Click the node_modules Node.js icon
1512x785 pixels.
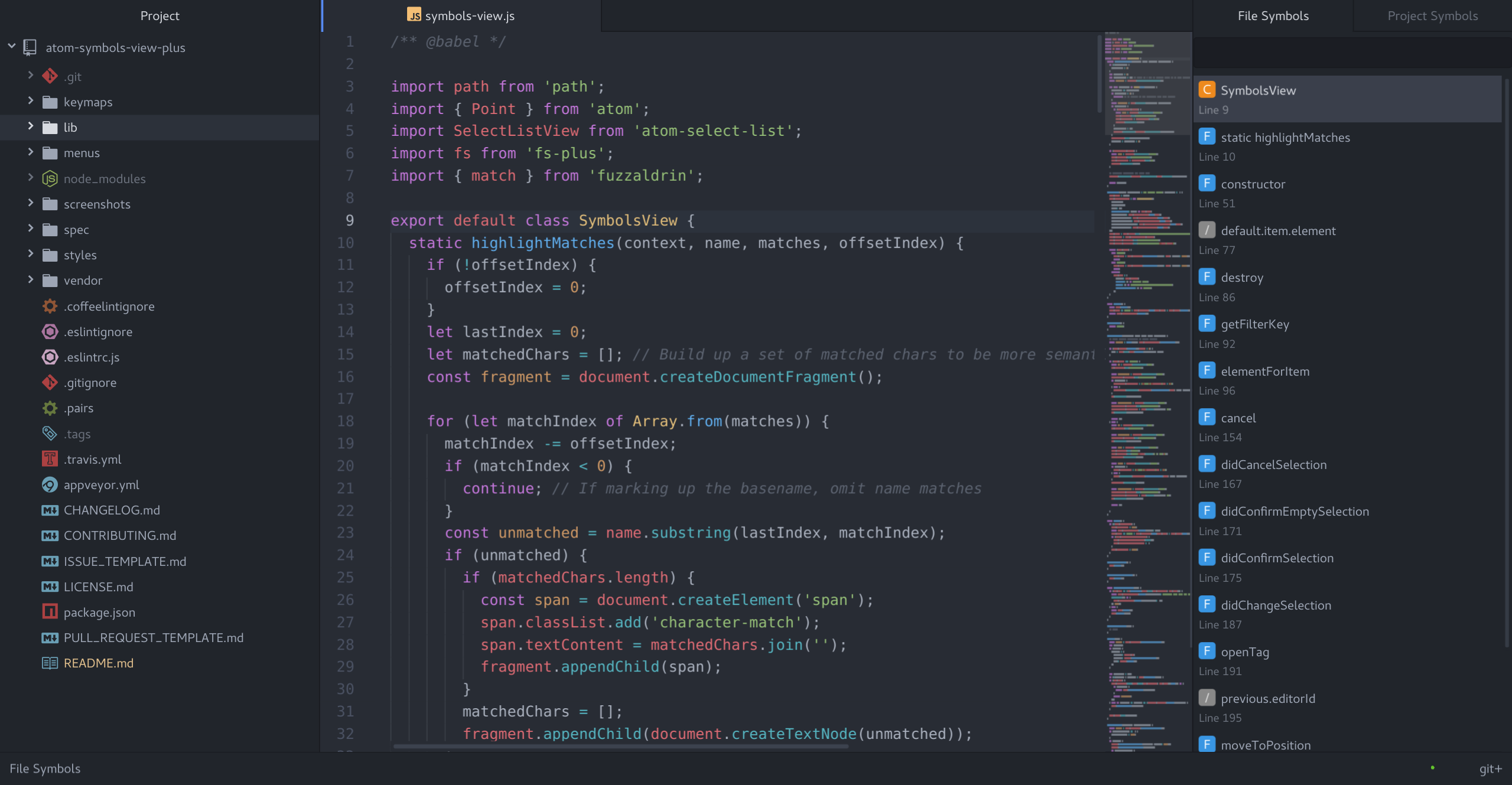[50, 178]
